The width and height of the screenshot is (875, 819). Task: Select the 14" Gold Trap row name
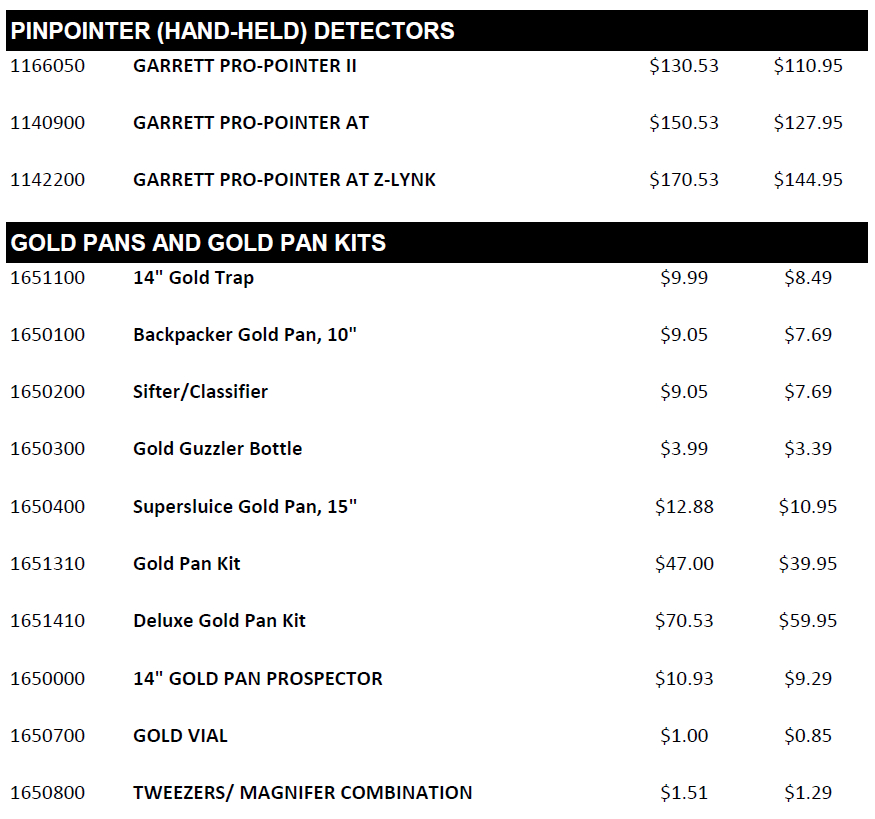point(193,278)
